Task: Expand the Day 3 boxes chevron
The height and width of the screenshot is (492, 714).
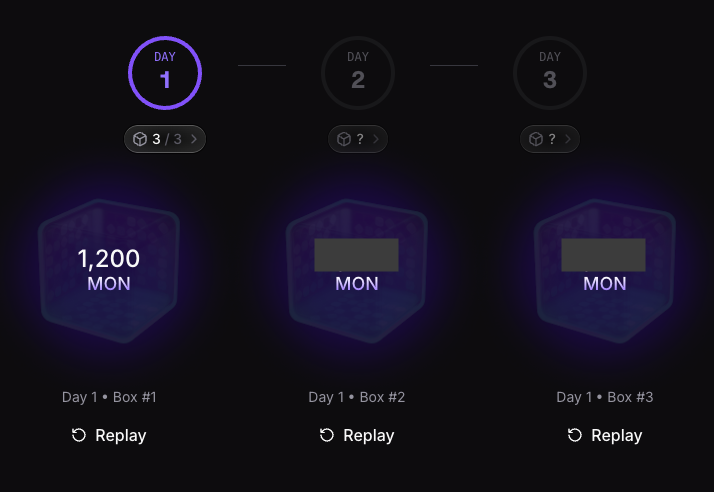Action: 567,139
